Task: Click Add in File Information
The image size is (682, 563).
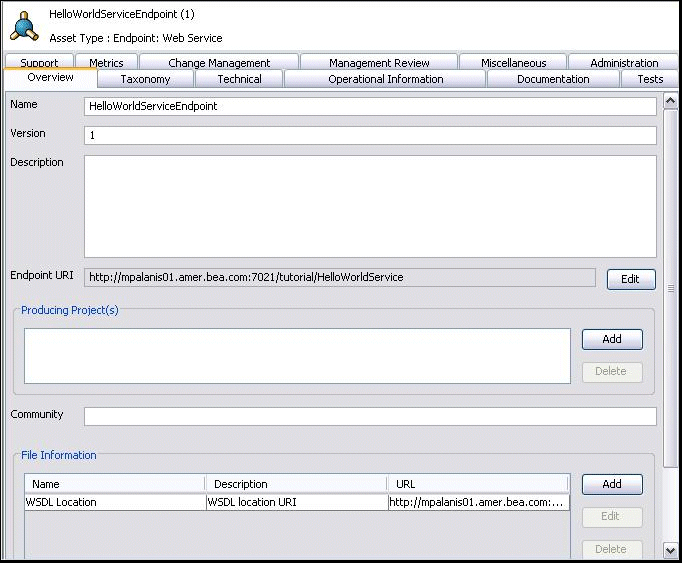Action: [612, 484]
